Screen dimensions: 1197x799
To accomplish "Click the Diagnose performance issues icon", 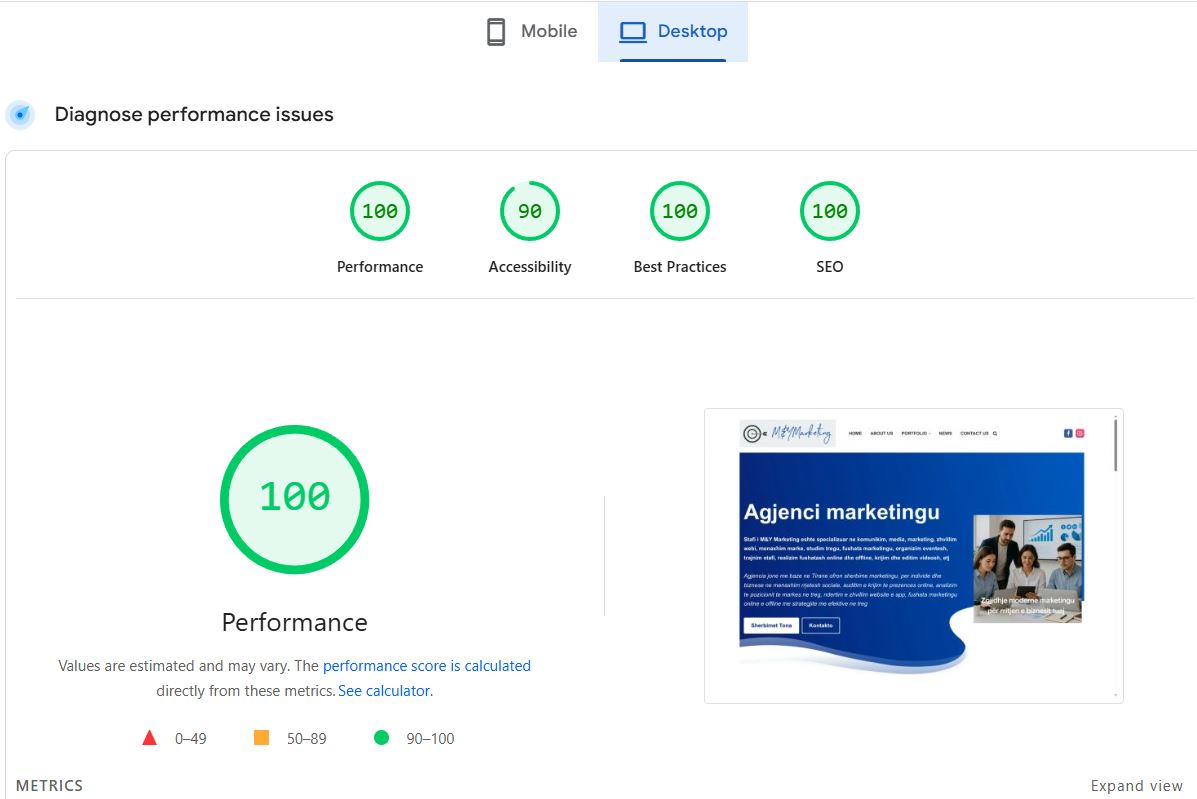I will [x=20, y=115].
